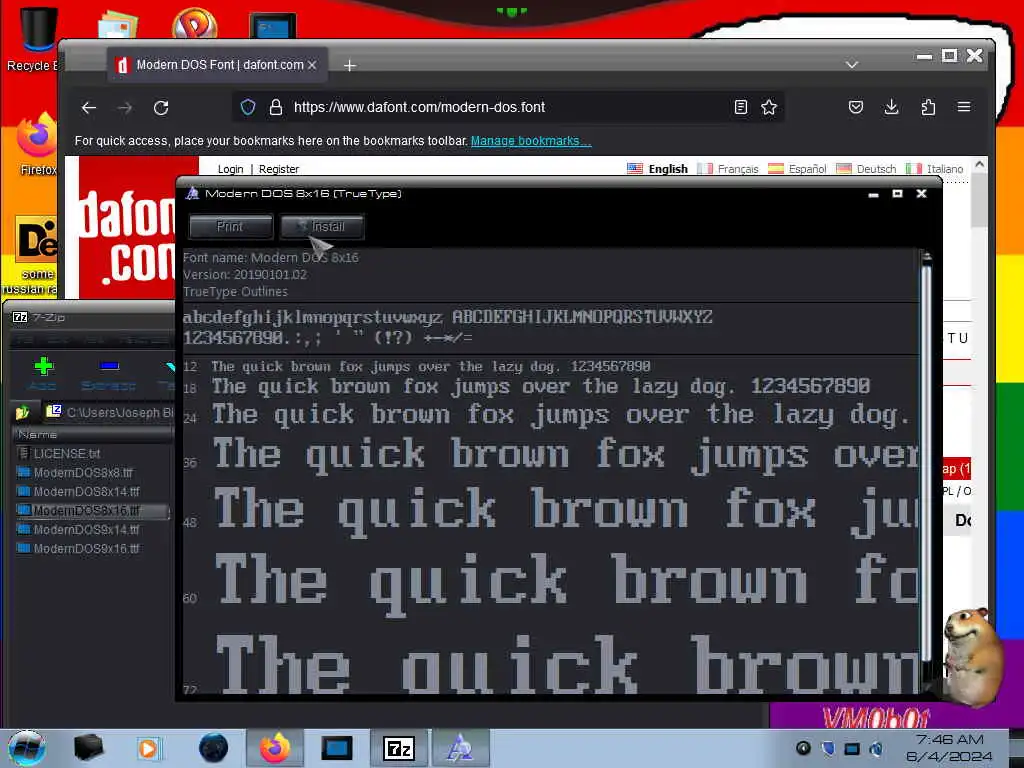The width and height of the screenshot is (1024, 768).
Task: Open the media player taskbar icon
Action: click(x=148, y=748)
